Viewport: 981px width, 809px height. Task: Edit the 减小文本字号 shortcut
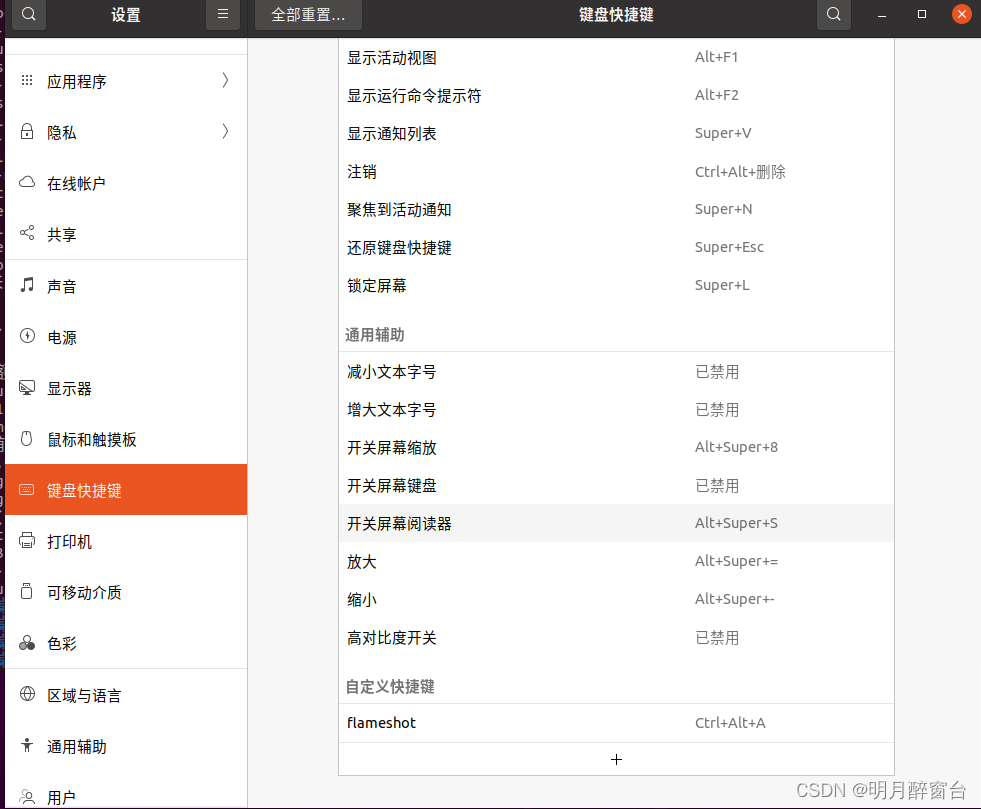tap(616, 372)
